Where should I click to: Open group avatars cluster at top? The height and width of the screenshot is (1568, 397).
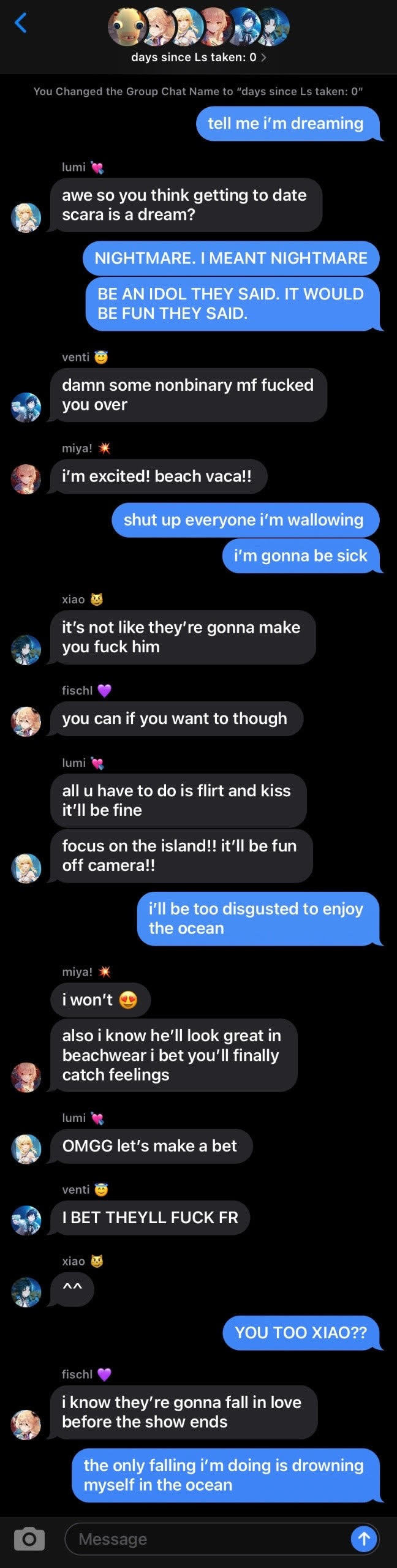coord(198,27)
